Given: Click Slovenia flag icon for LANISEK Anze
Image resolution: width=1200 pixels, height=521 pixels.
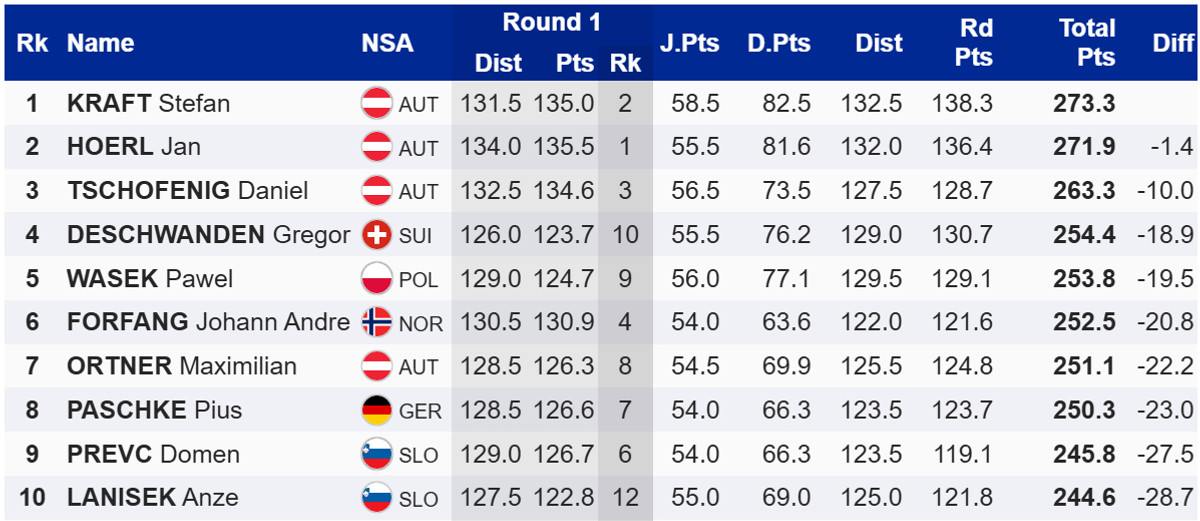Looking at the screenshot, I should (376, 497).
